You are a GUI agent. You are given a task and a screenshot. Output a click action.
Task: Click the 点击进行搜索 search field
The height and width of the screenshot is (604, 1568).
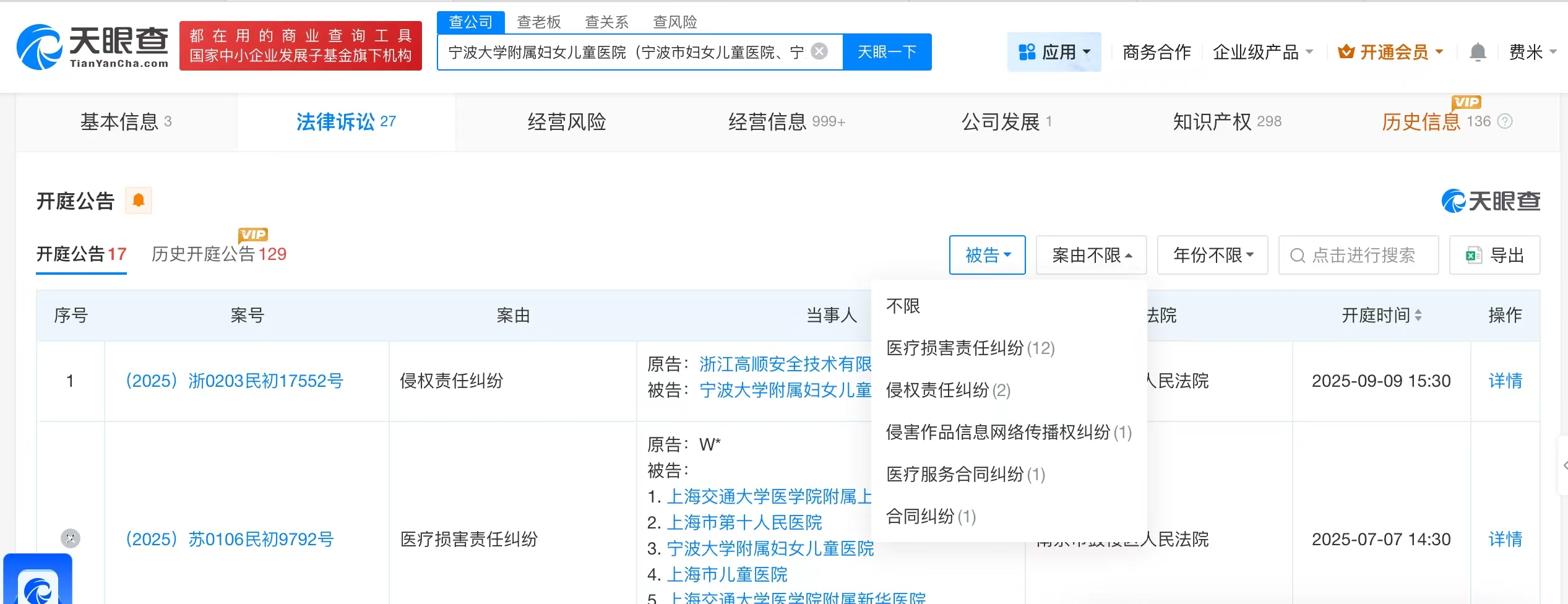tap(1358, 255)
